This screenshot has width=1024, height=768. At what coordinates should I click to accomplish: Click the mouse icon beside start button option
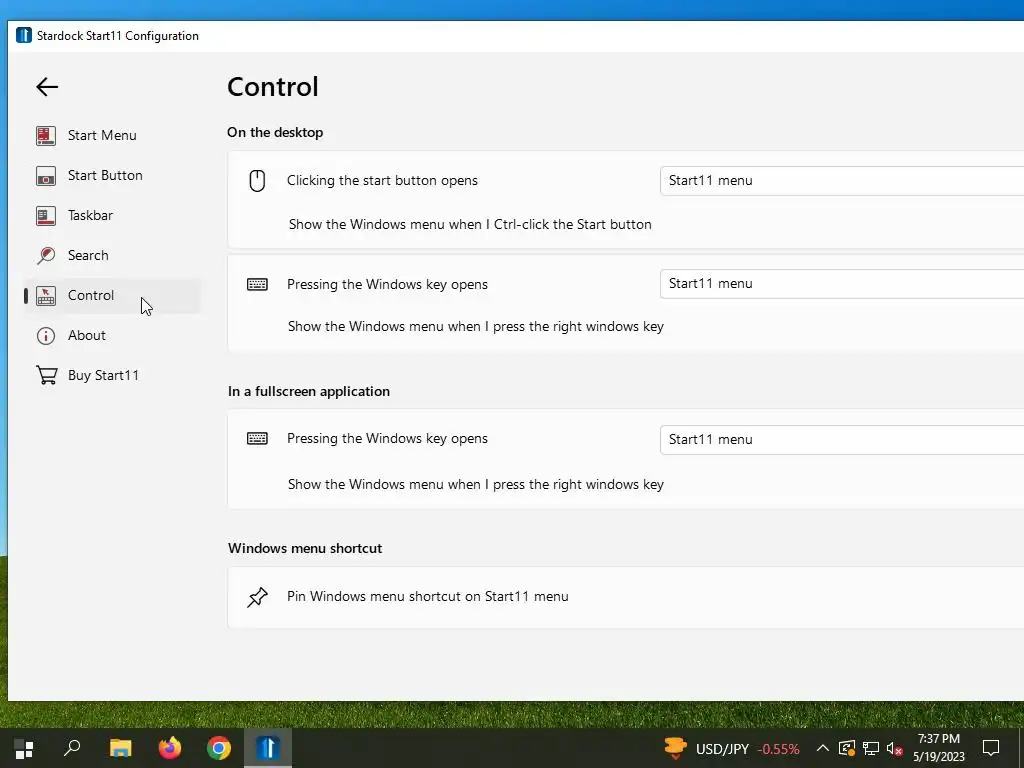[x=257, y=181]
